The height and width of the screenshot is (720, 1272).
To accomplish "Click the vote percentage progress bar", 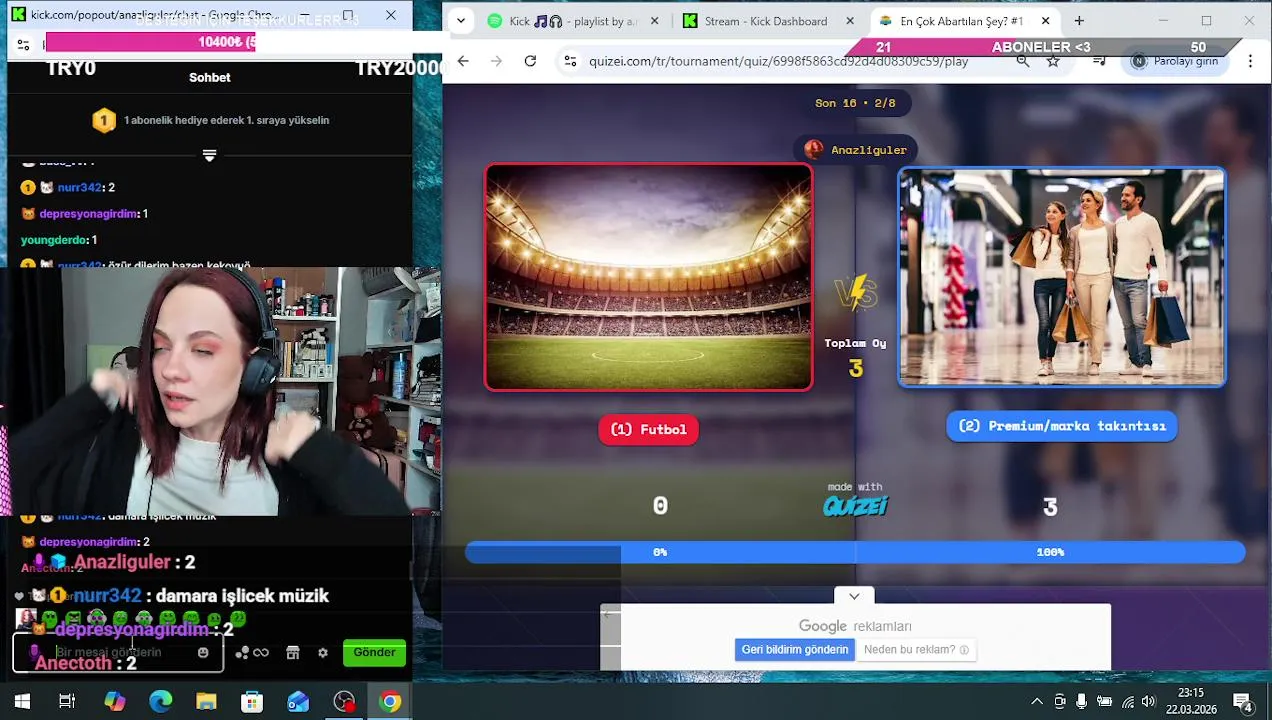I will click(855, 552).
